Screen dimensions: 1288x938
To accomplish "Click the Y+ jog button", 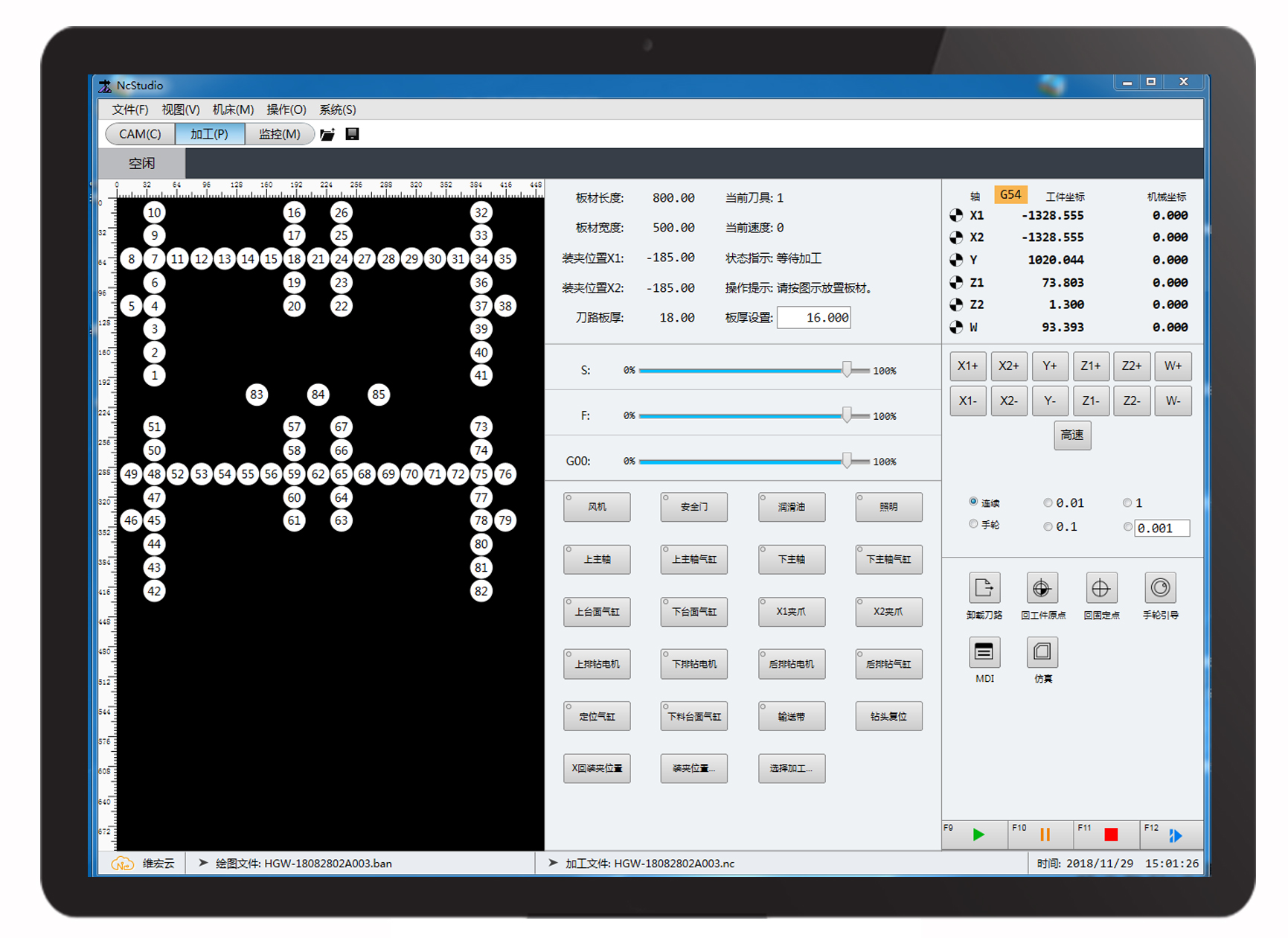I will (x=1049, y=366).
